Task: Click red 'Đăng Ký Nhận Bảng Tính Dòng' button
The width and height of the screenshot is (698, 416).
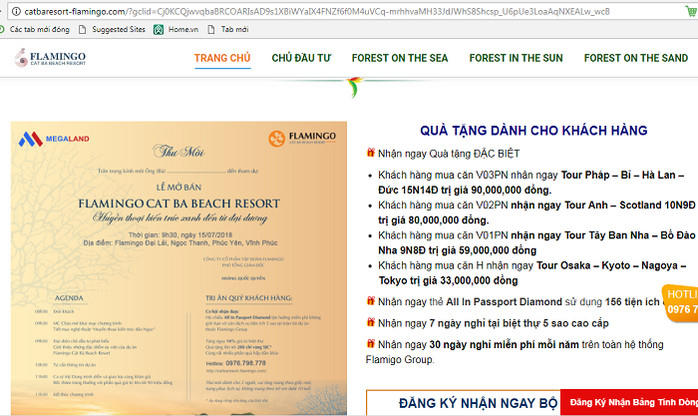Action: click(x=629, y=402)
